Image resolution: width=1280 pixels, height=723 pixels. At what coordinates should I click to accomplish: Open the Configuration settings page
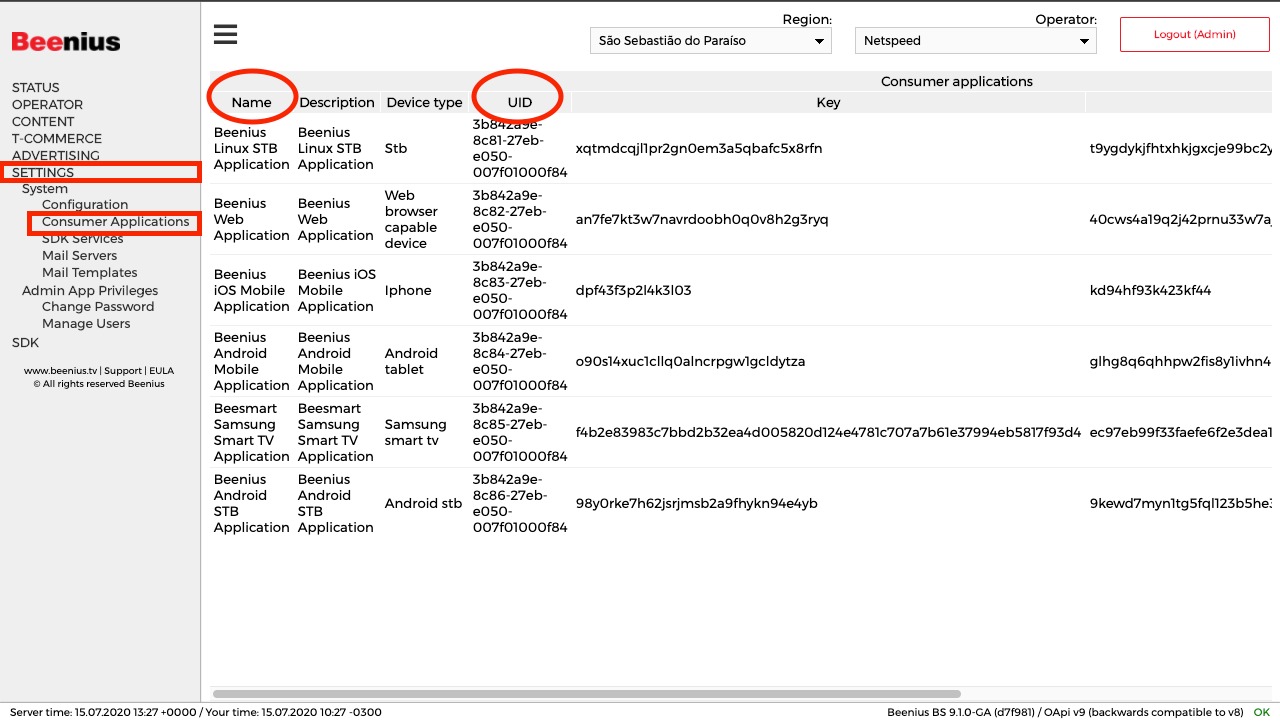pos(85,205)
